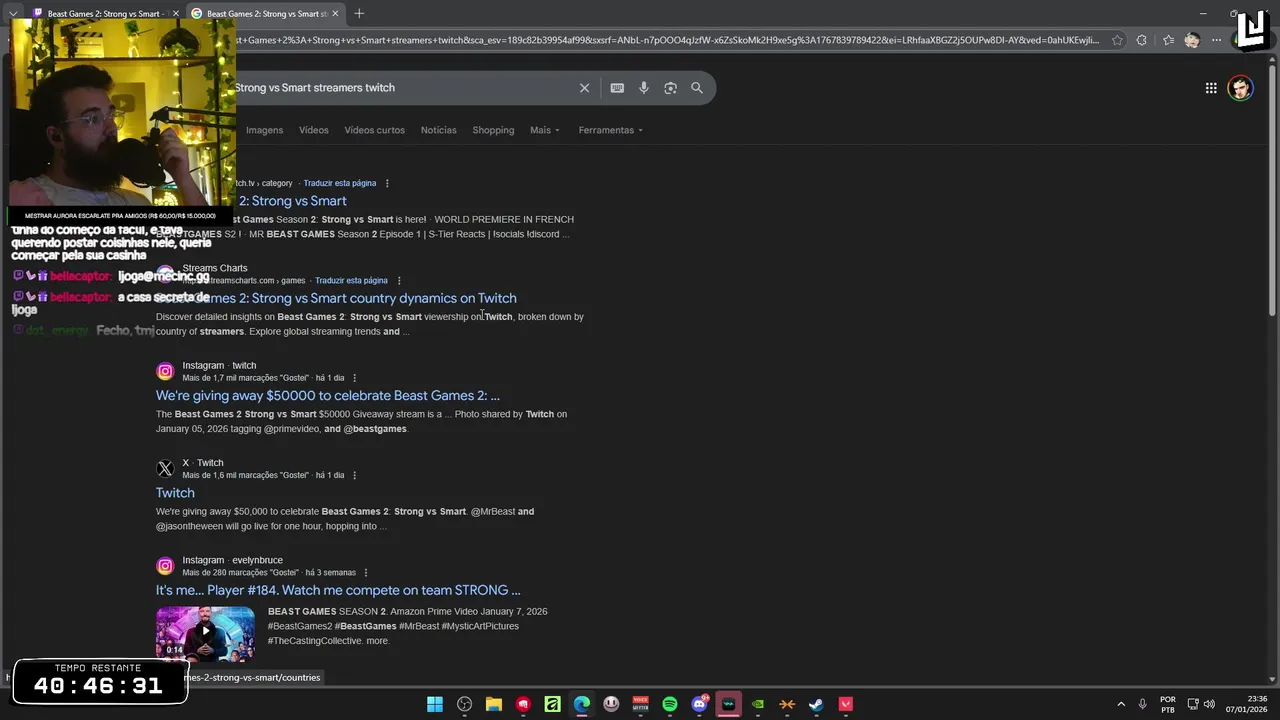Close the first Beast Games tab
The image size is (1280, 720).
click(x=176, y=14)
